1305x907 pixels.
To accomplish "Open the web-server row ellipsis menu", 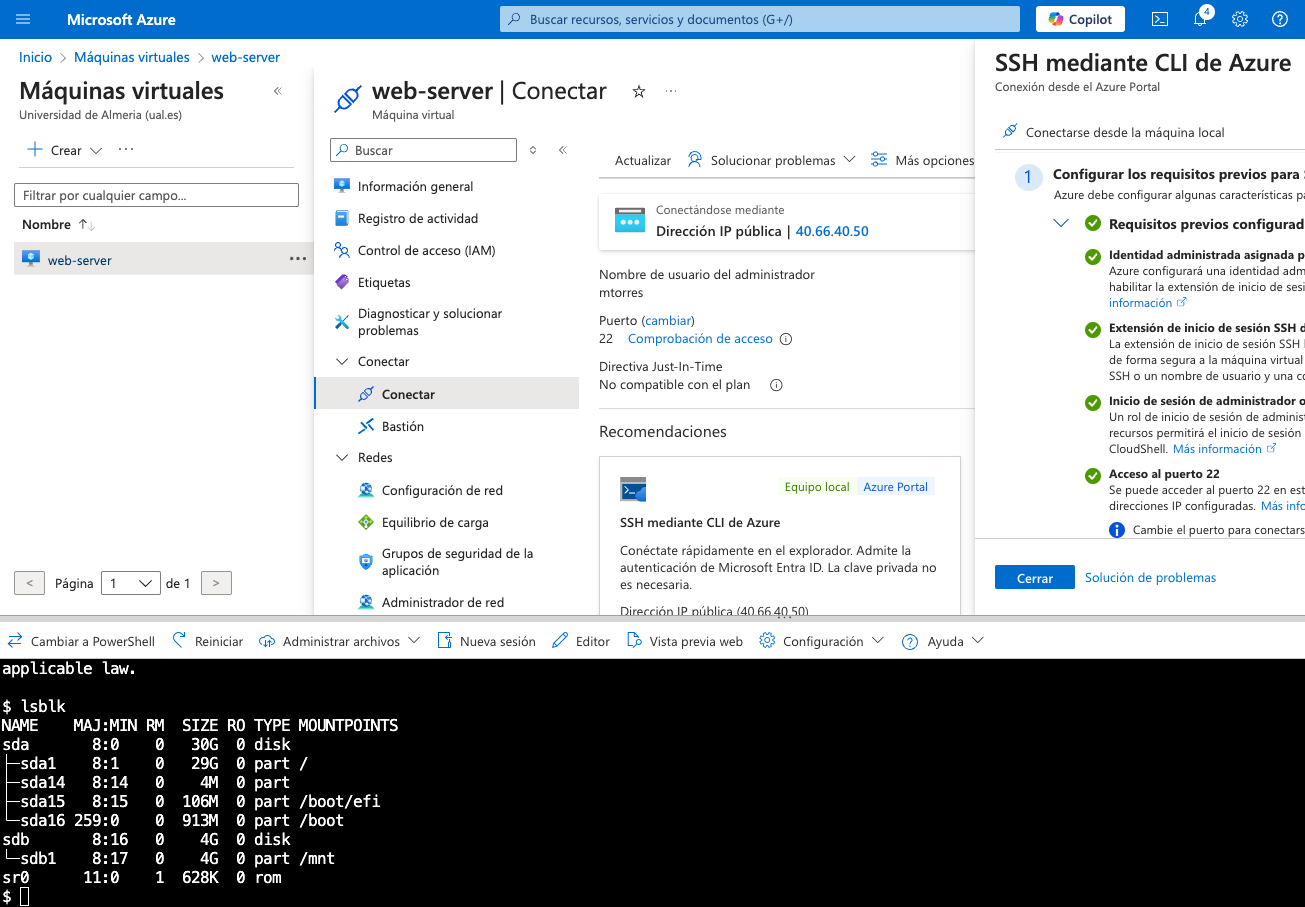I will 298,259.
